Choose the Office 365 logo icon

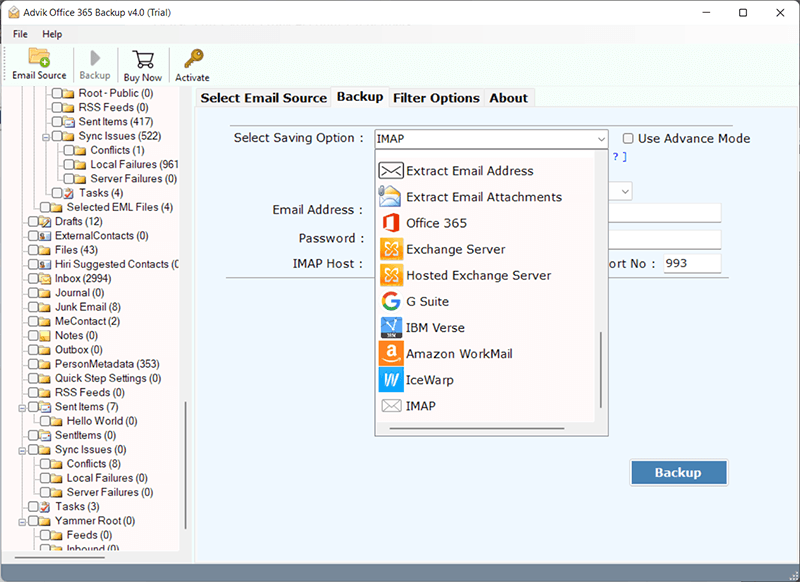coord(391,223)
